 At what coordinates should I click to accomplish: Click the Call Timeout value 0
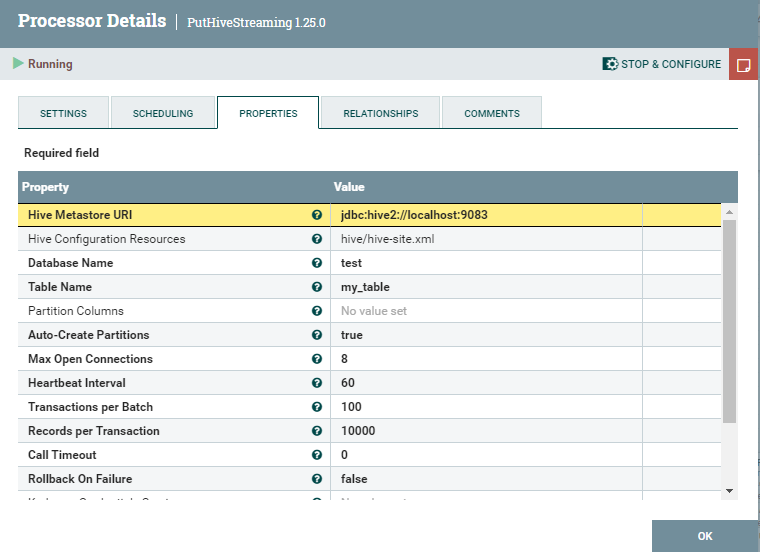344,455
